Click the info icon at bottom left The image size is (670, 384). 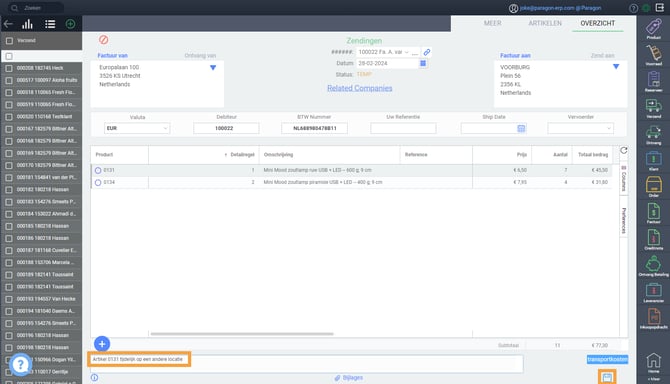[x=94, y=378]
